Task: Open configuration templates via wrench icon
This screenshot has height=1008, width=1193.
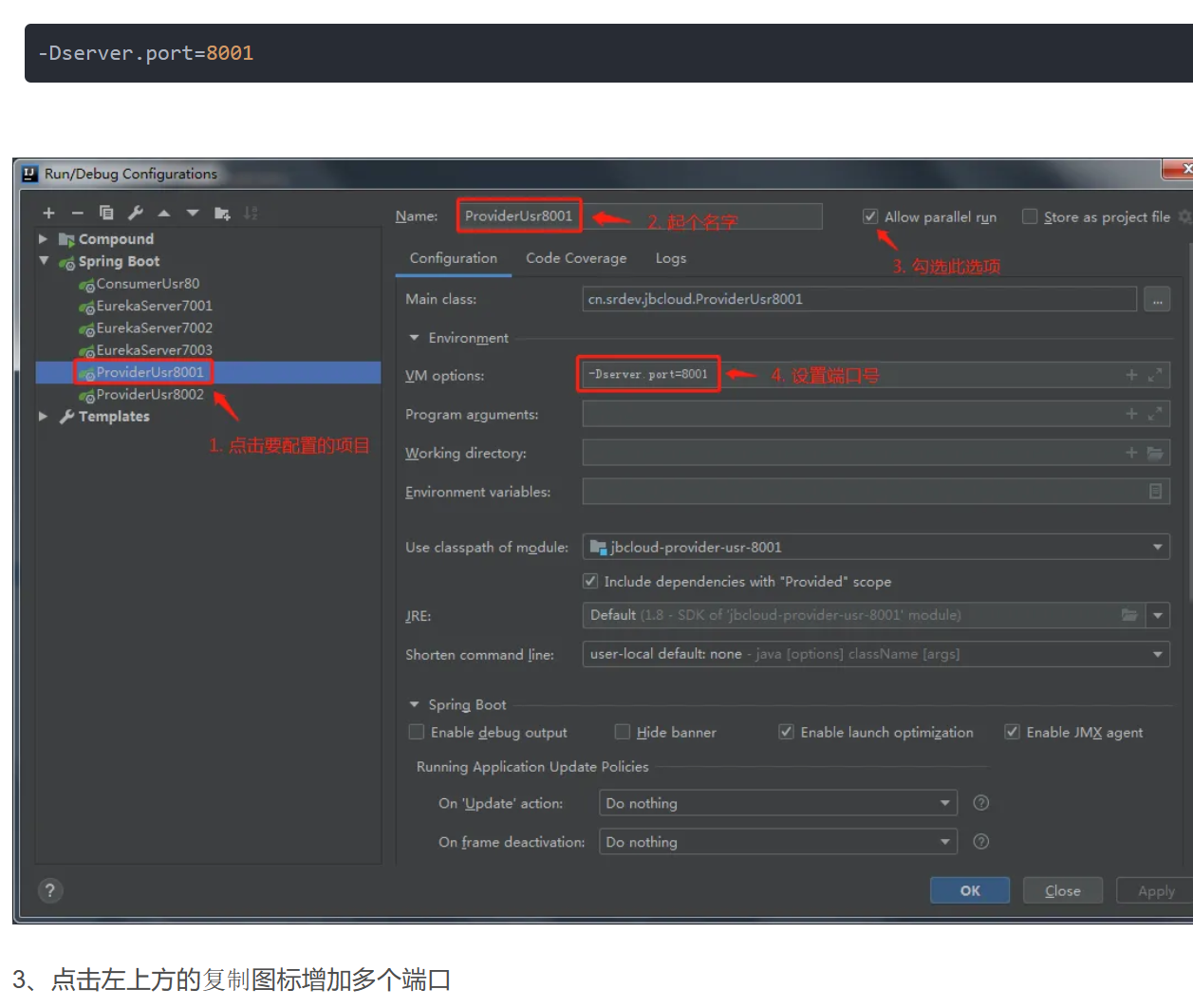Action: coord(134,213)
